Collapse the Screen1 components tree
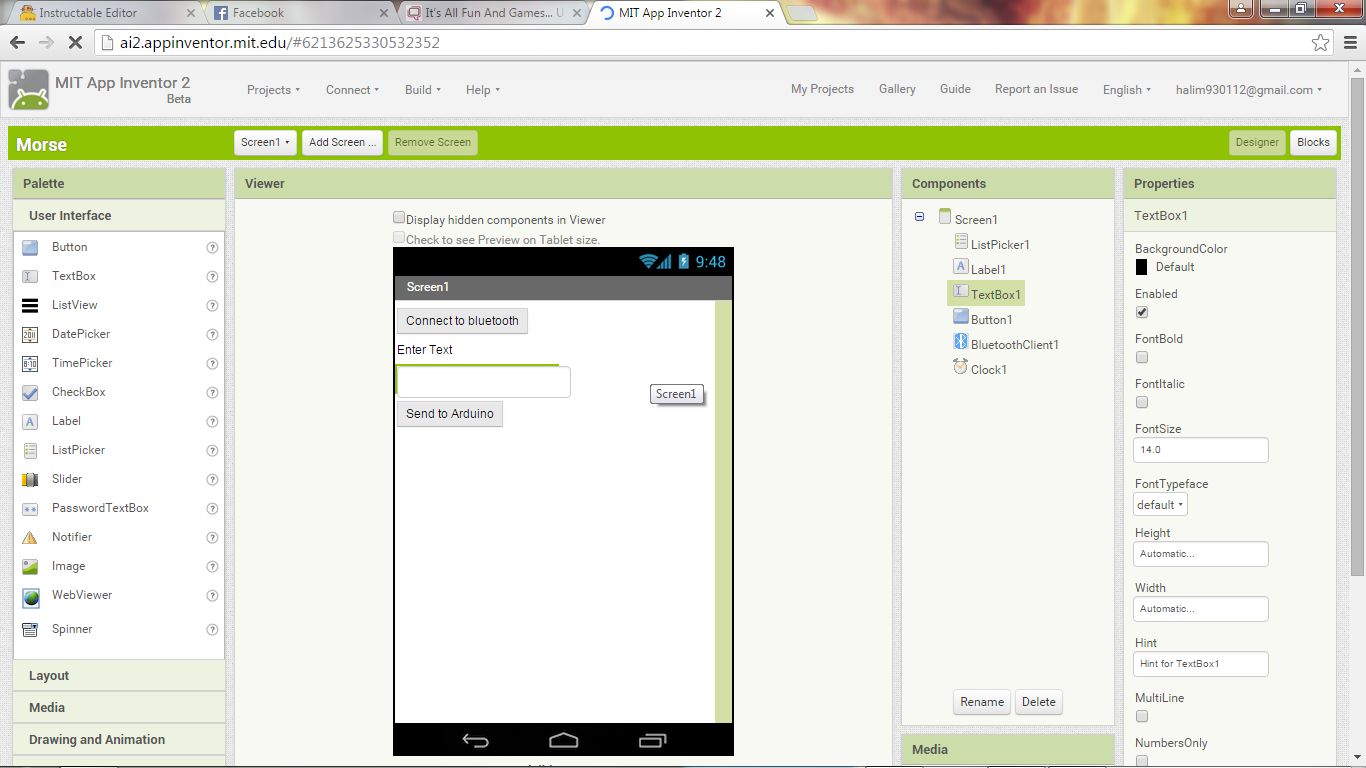 tap(919, 217)
